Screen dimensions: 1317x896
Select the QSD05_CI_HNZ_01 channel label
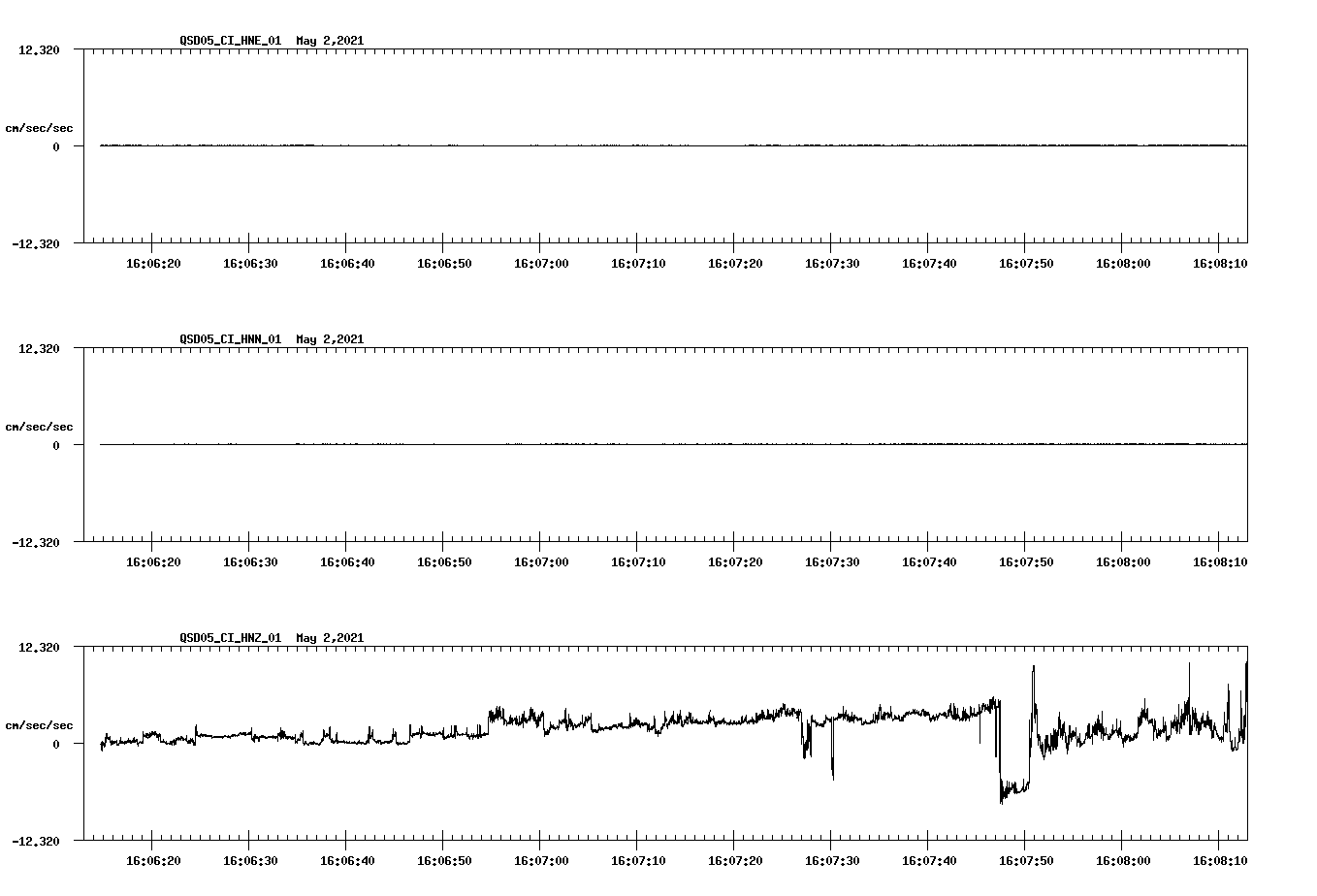[230, 638]
